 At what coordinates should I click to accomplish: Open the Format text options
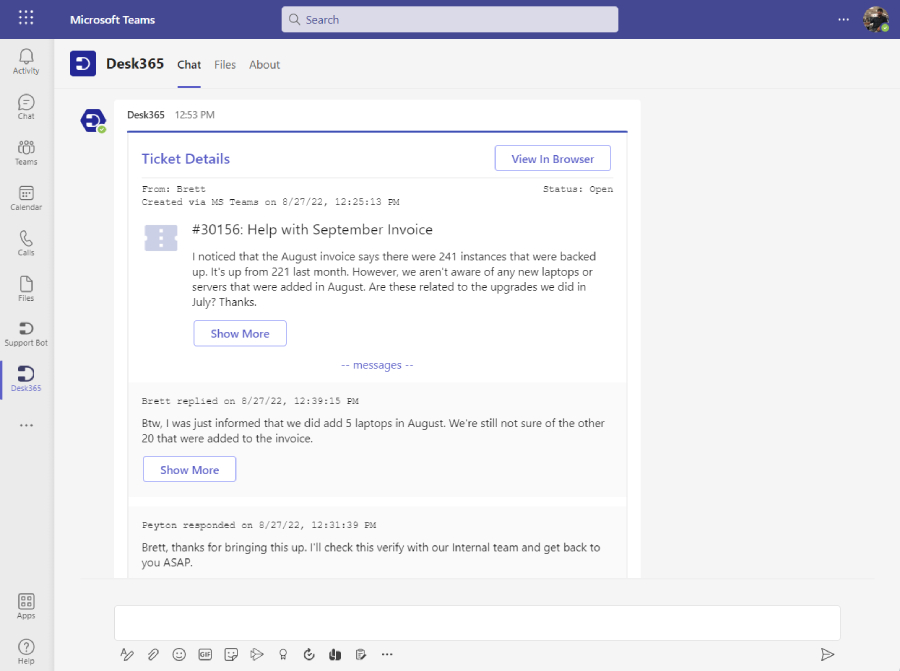pyautogui.click(x=127, y=654)
